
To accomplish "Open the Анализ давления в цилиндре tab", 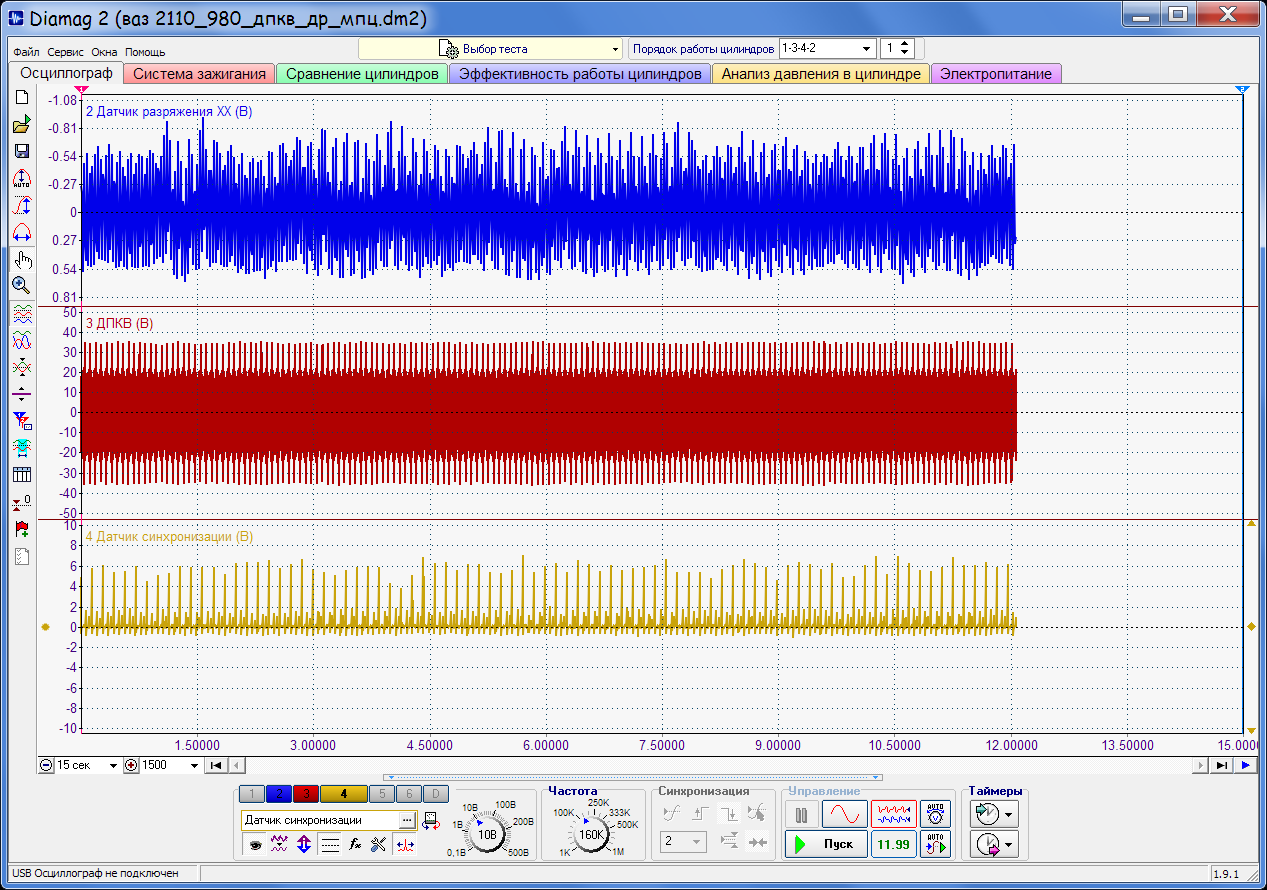I will coord(821,74).
